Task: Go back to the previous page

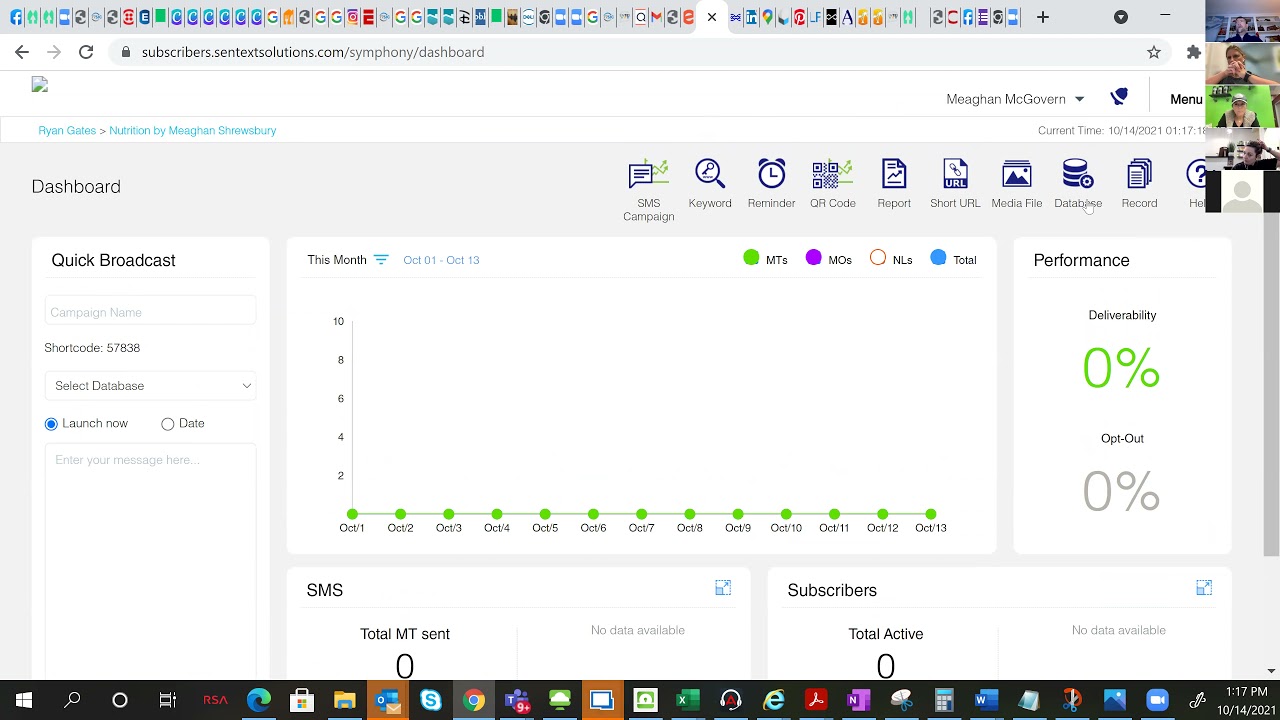Action: pyautogui.click(x=22, y=52)
